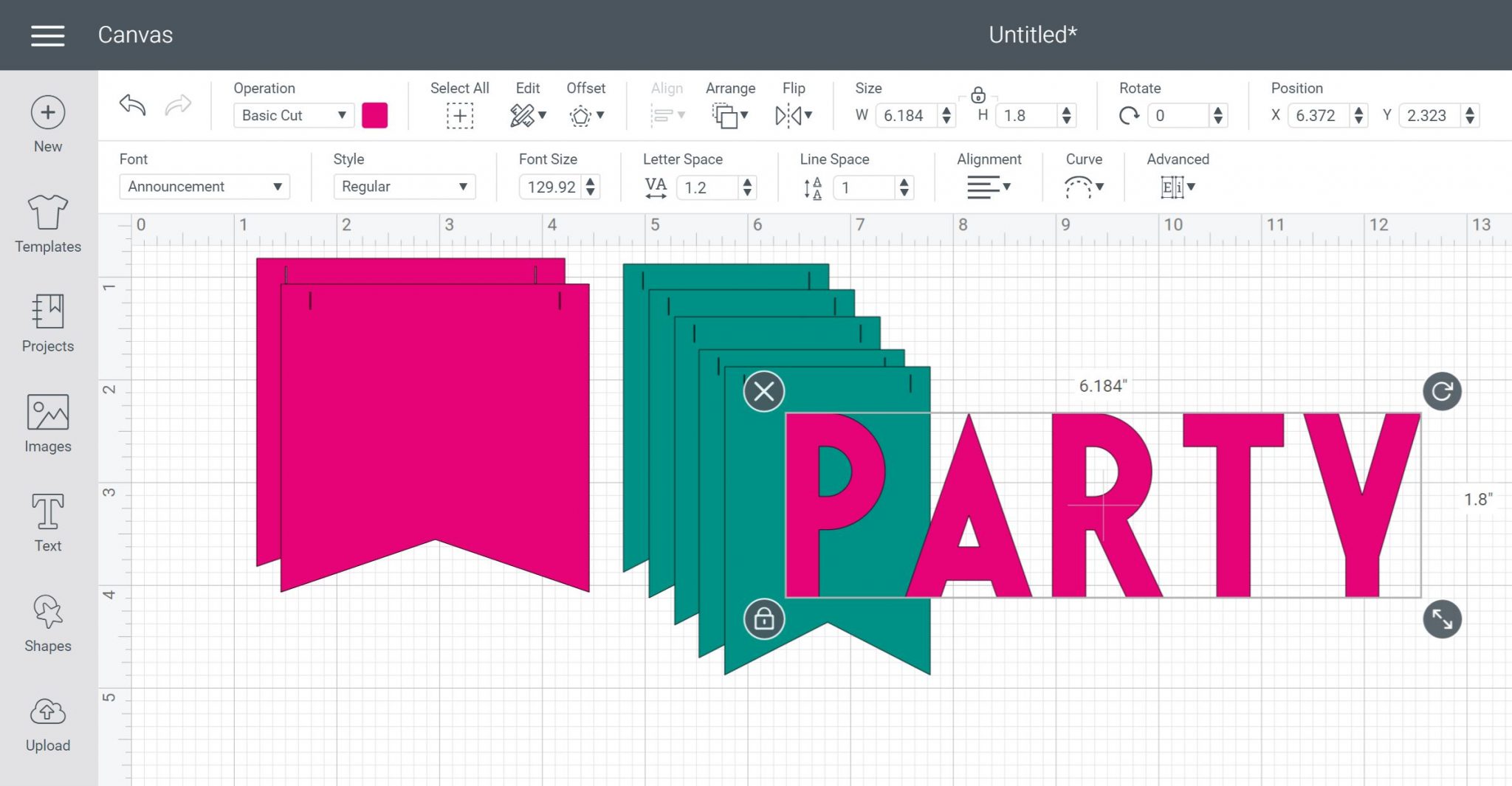Click the pink operation color swatch
Screen dimensions: 1512x786
(375, 115)
